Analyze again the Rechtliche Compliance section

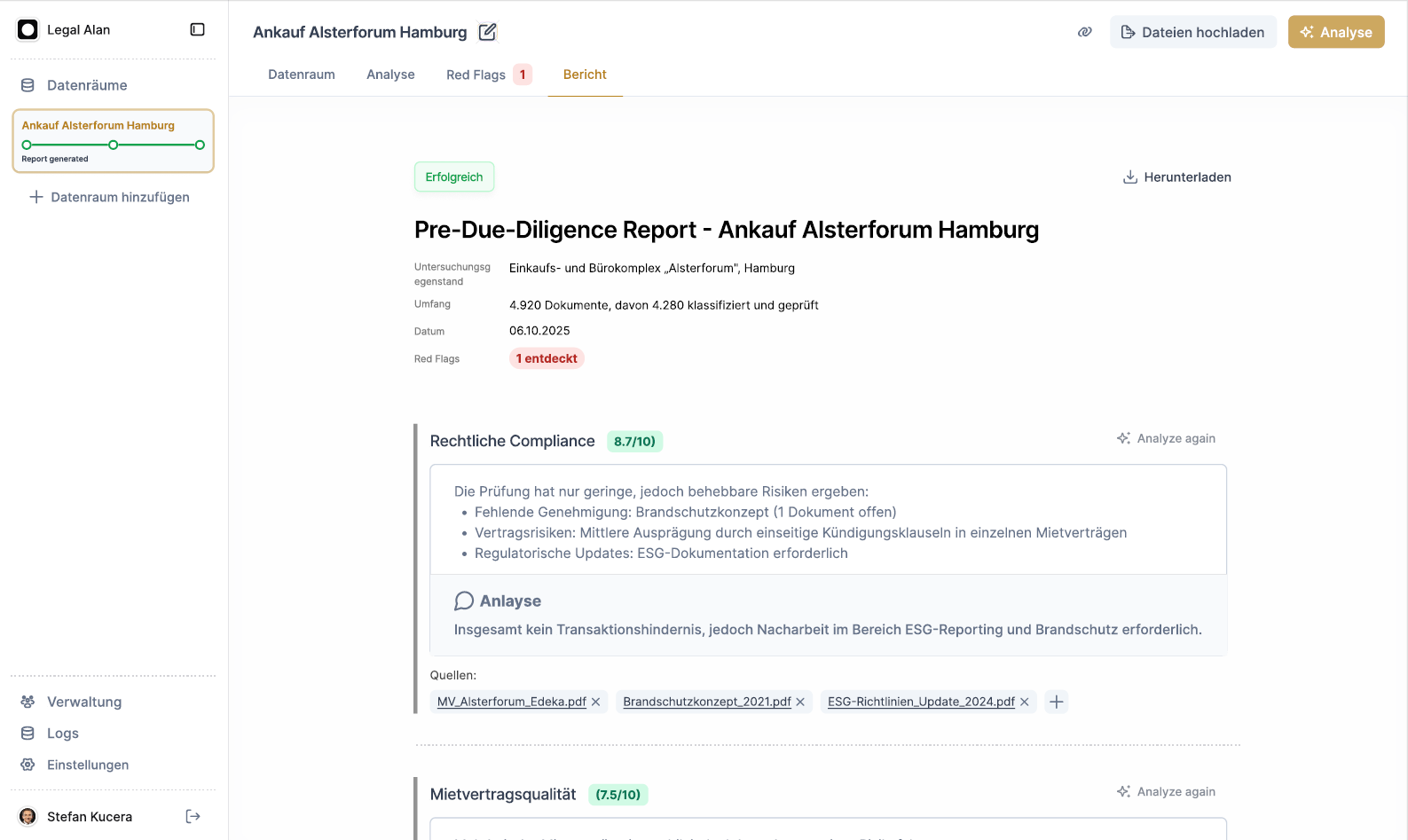pos(1166,438)
